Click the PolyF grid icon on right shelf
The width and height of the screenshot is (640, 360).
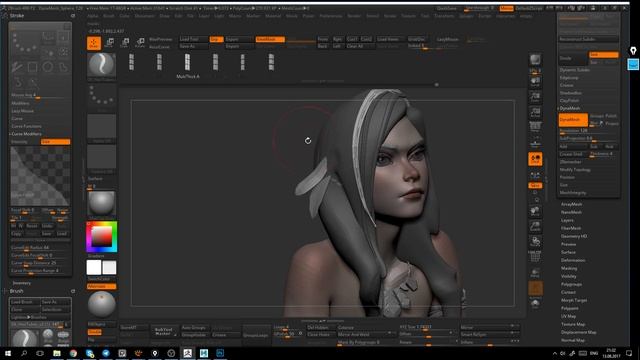coord(535,256)
